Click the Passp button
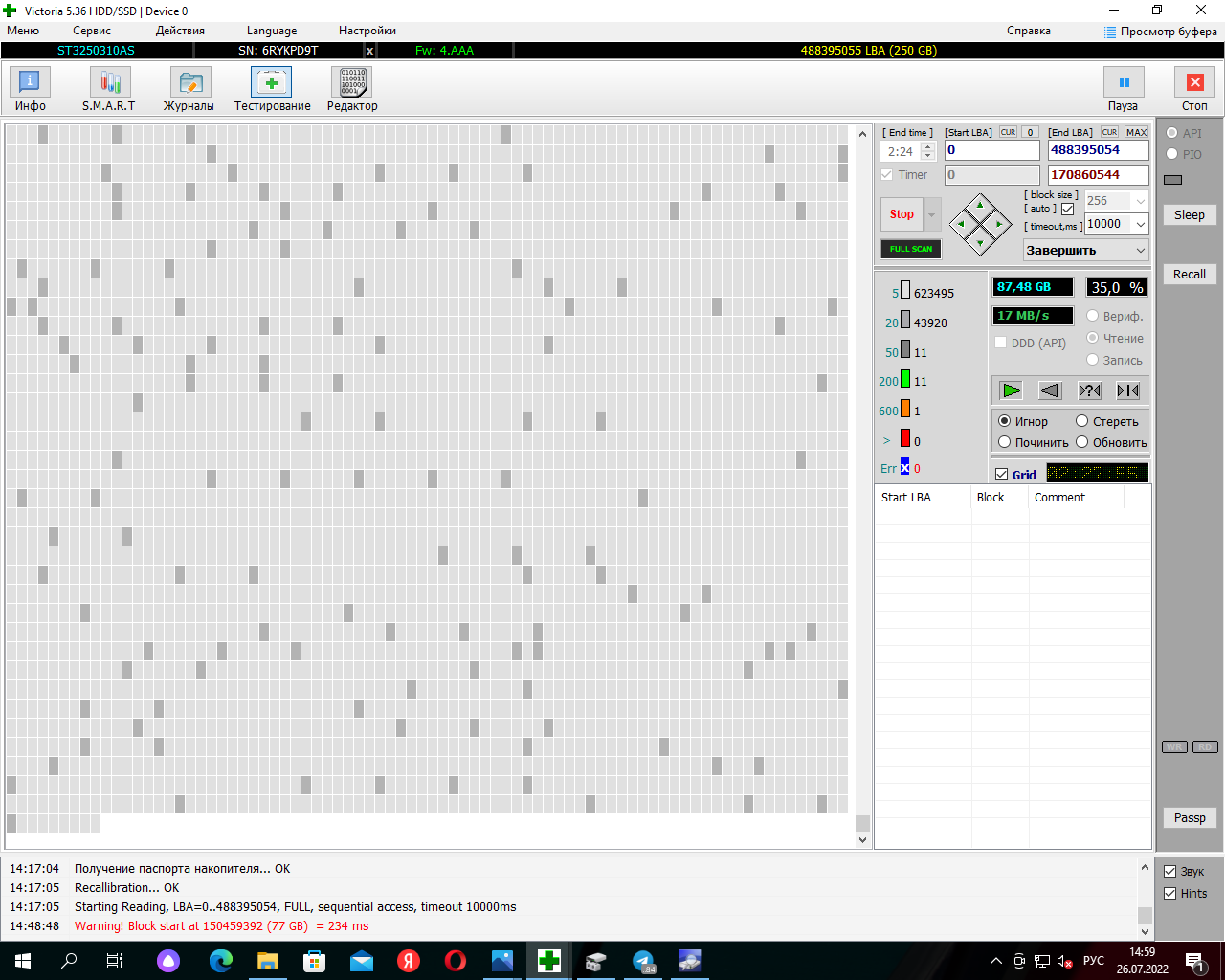Image resolution: width=1225 pixels, height=980 pixels. (1190, 817)
